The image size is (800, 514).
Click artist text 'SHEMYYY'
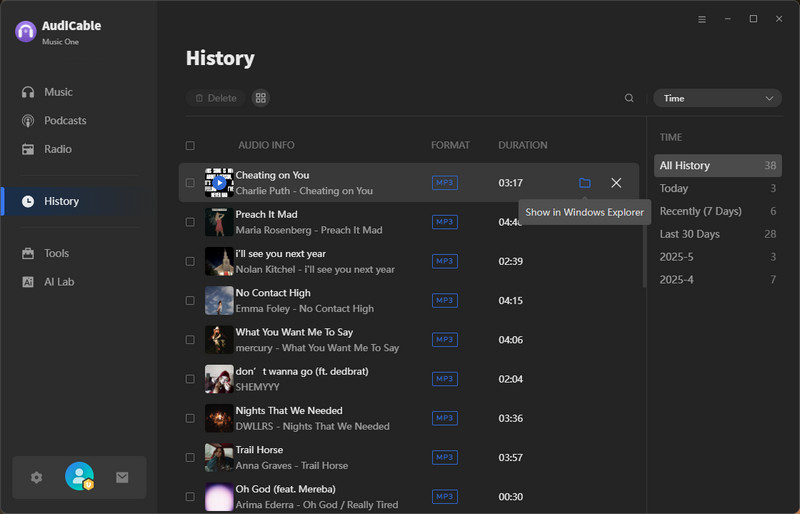click(x=257, y=387)
